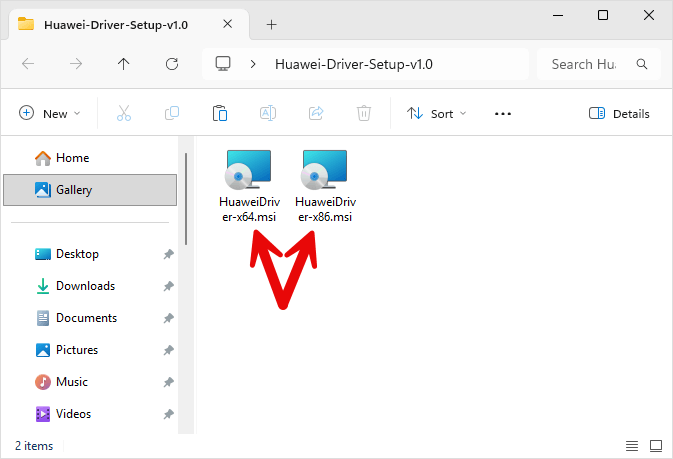The width and height of the screenshot is (673, 459).
Task: Close the Huawei-Driver-Setup-v1.0 tab
Action: [x=227, y=24]
